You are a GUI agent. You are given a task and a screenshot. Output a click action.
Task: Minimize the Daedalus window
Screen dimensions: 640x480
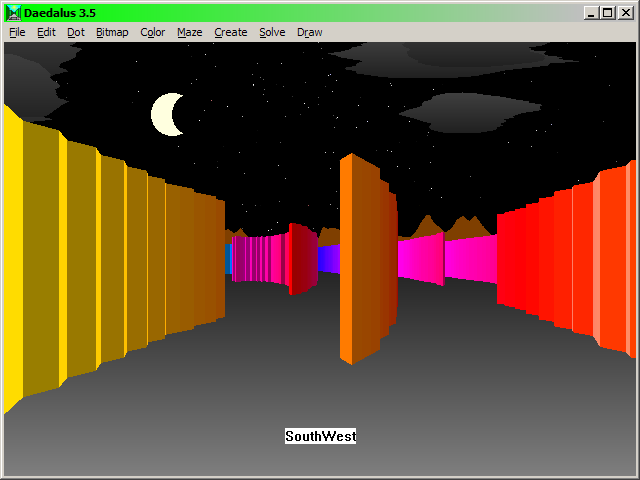pyautogui.click(x=592, y=12)
